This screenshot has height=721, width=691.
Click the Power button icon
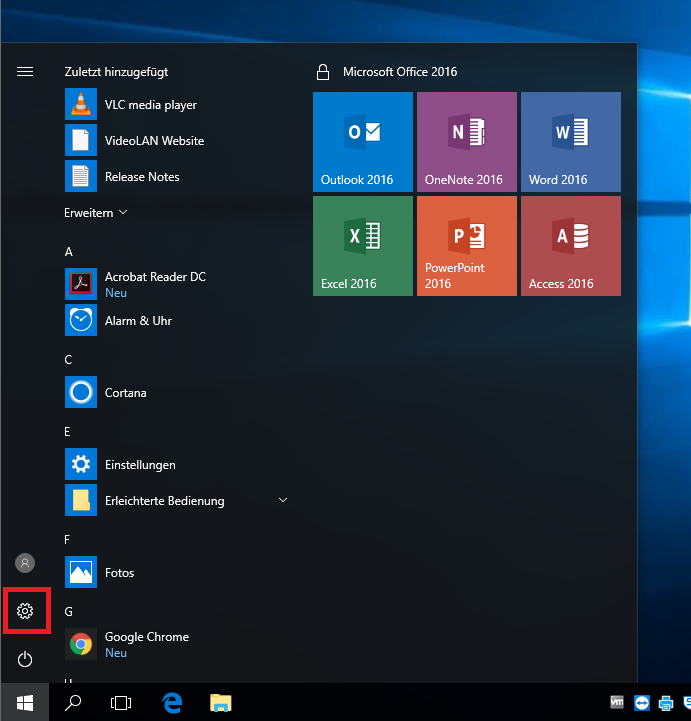[x=26, y=659]
